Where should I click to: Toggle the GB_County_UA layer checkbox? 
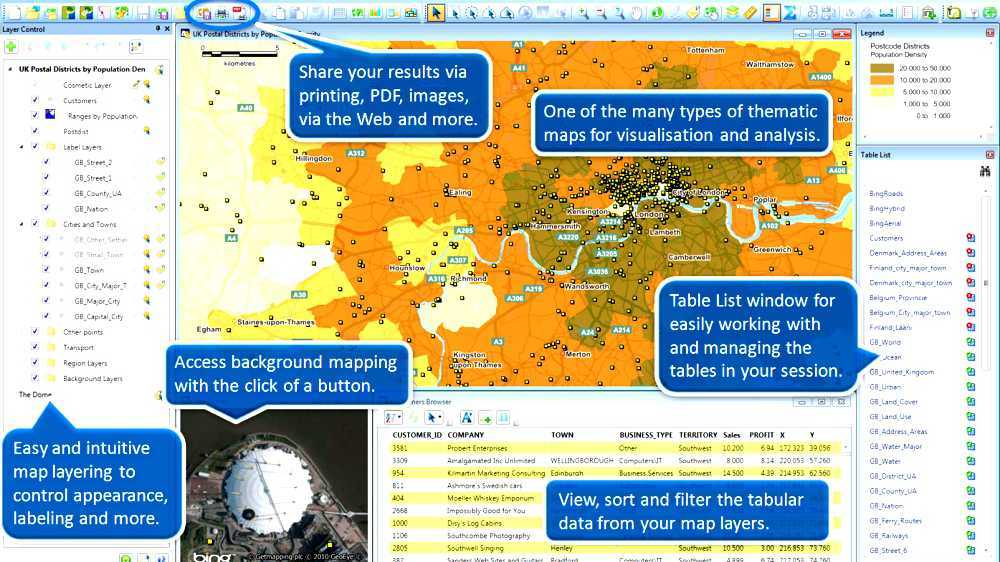(x=46, y=193)
